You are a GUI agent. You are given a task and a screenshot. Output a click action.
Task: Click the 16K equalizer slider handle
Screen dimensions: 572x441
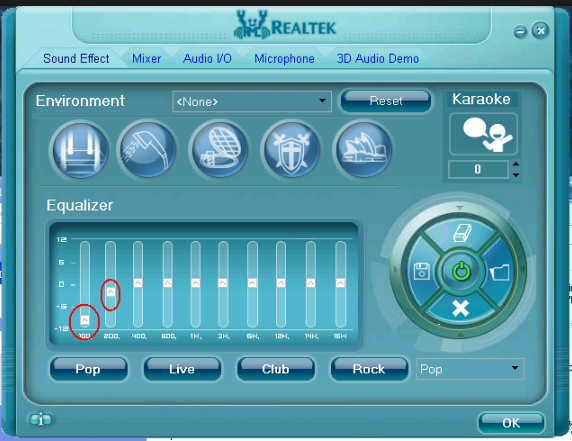coord(340,283)
